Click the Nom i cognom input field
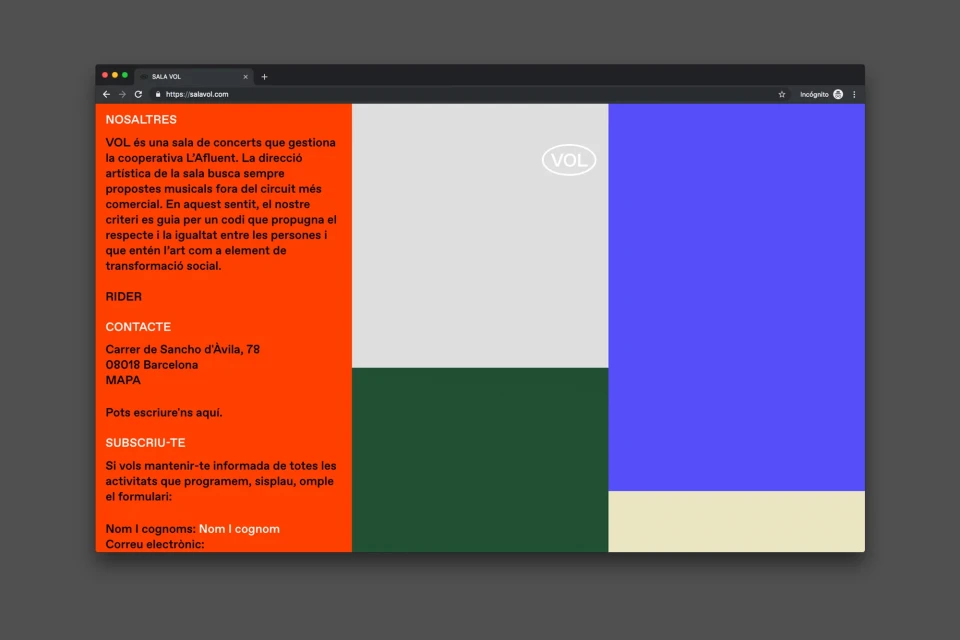Viewport: 960px width, 640px height. tap(240, 528)
